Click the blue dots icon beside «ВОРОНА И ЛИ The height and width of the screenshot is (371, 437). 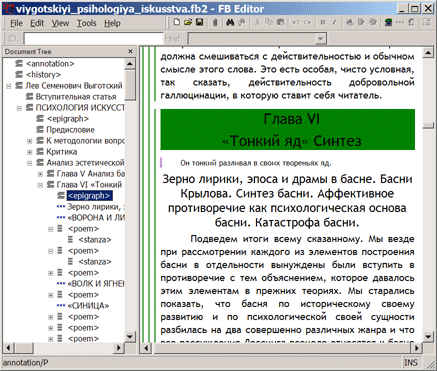coord(61,217)
